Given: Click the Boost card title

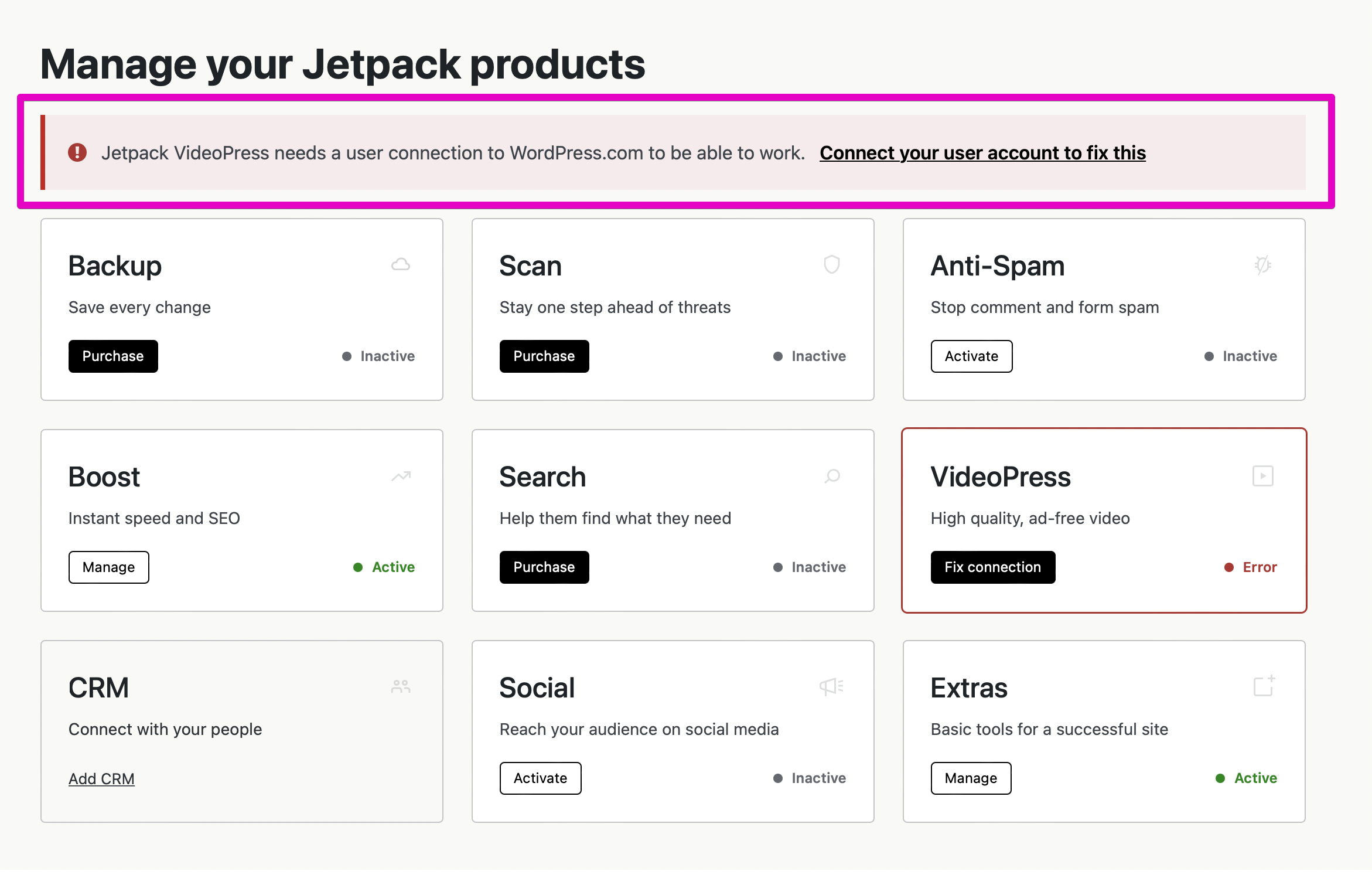Looking at the screenshot, I should (x=104, y=476).
